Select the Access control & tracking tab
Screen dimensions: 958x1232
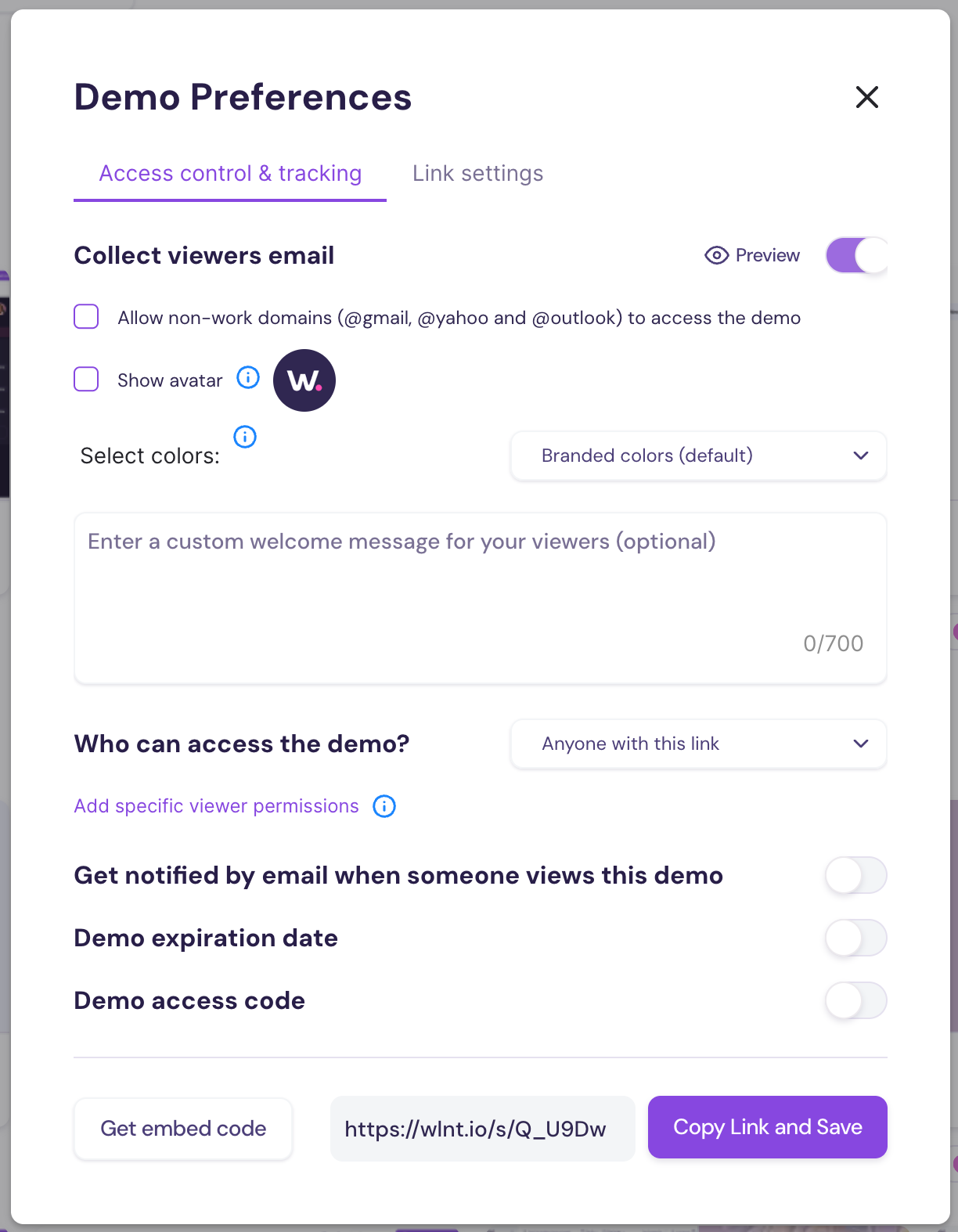coord(230,174)
